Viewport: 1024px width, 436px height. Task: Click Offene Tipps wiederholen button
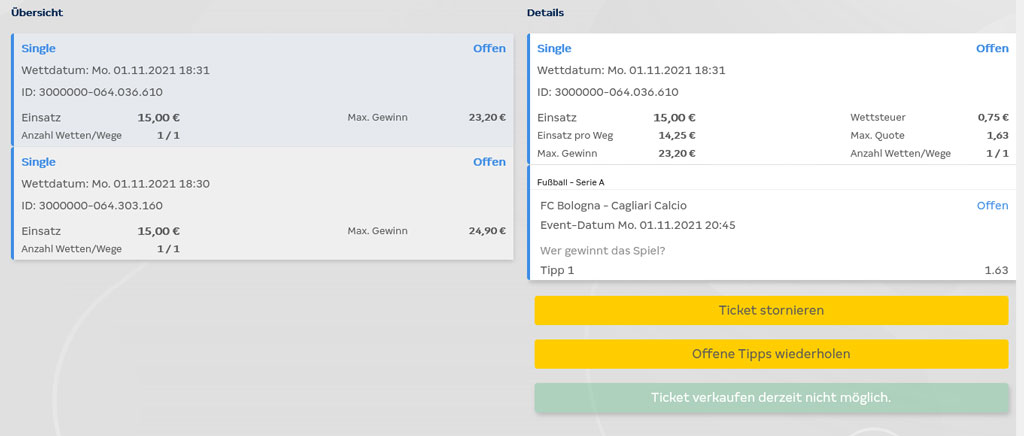click(x=771, y=354)
